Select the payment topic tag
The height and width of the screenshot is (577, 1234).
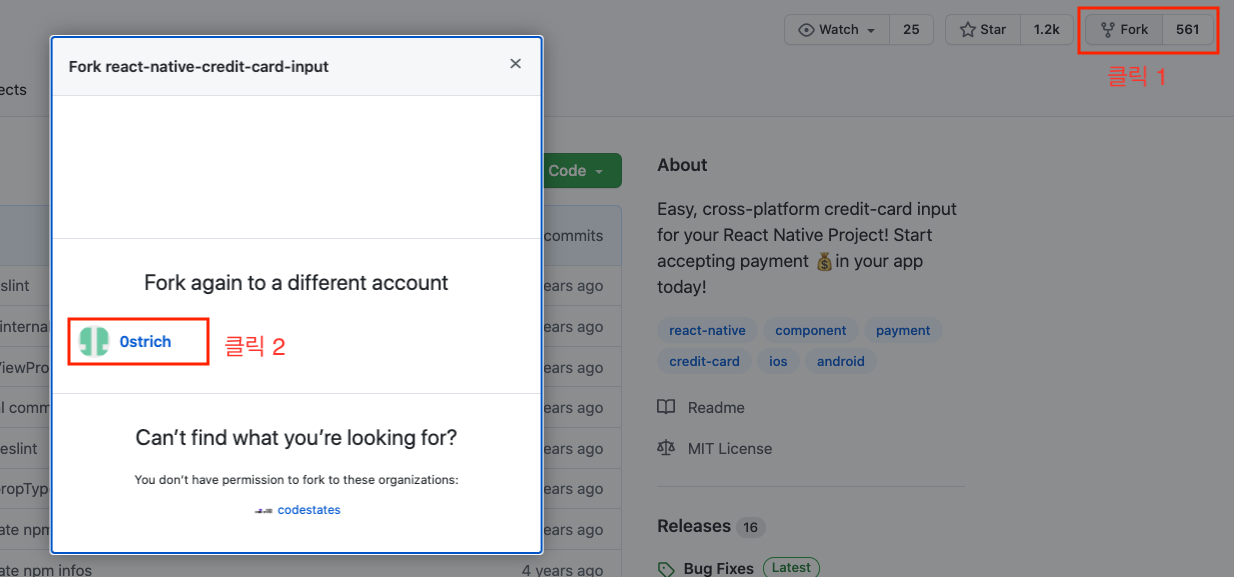pos(903,331)
